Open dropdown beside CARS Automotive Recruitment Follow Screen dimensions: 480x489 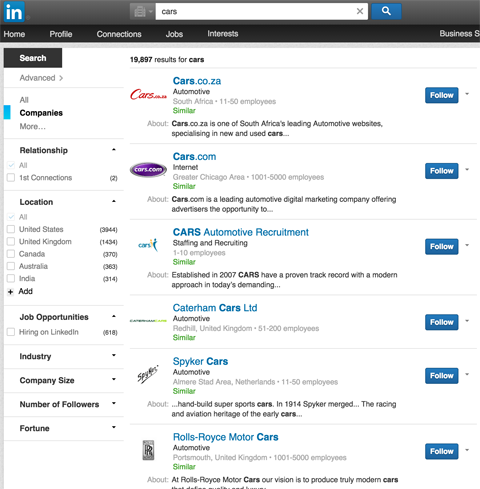[467, 246]
